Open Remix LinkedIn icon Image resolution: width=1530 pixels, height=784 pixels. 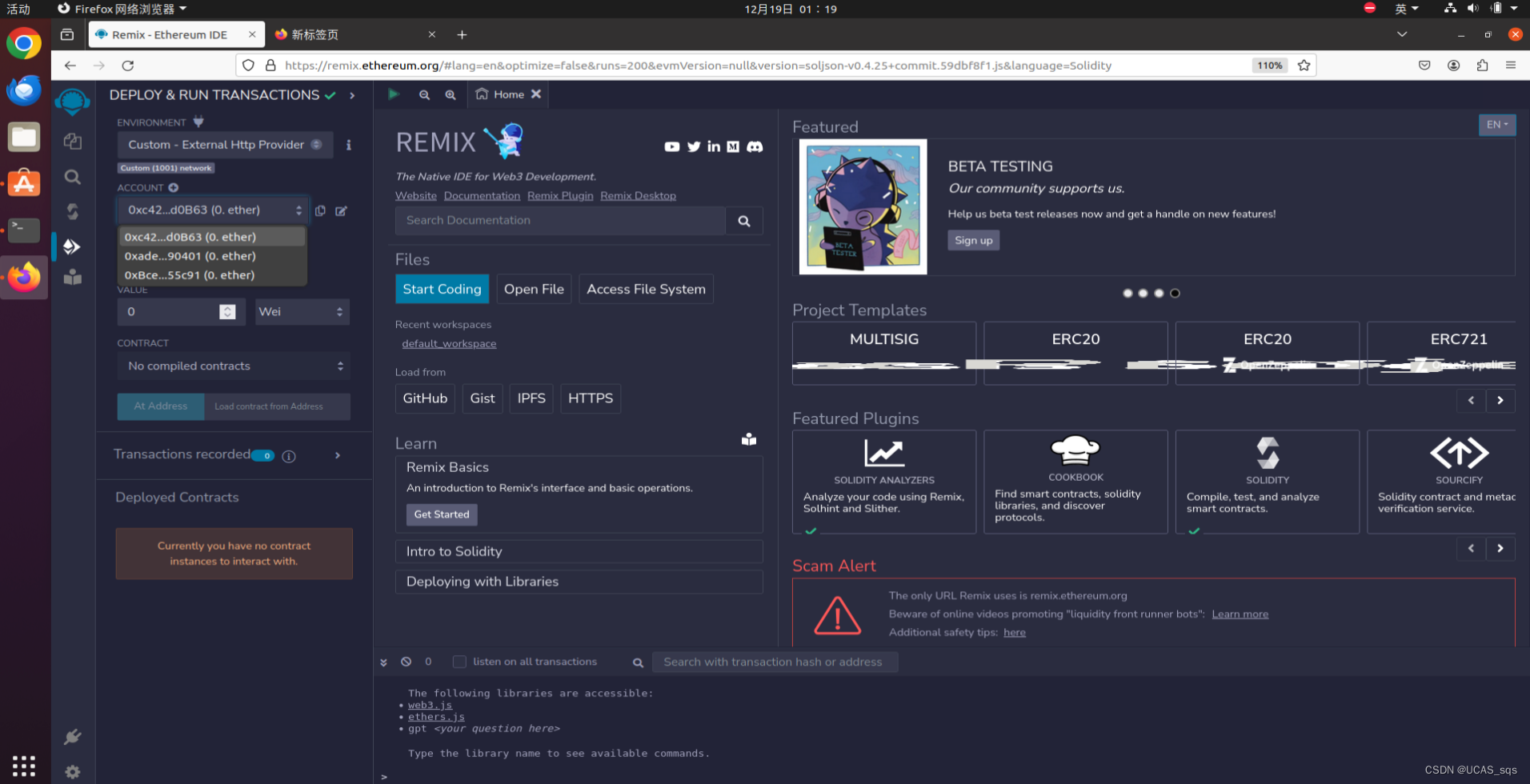click(714, 146)
